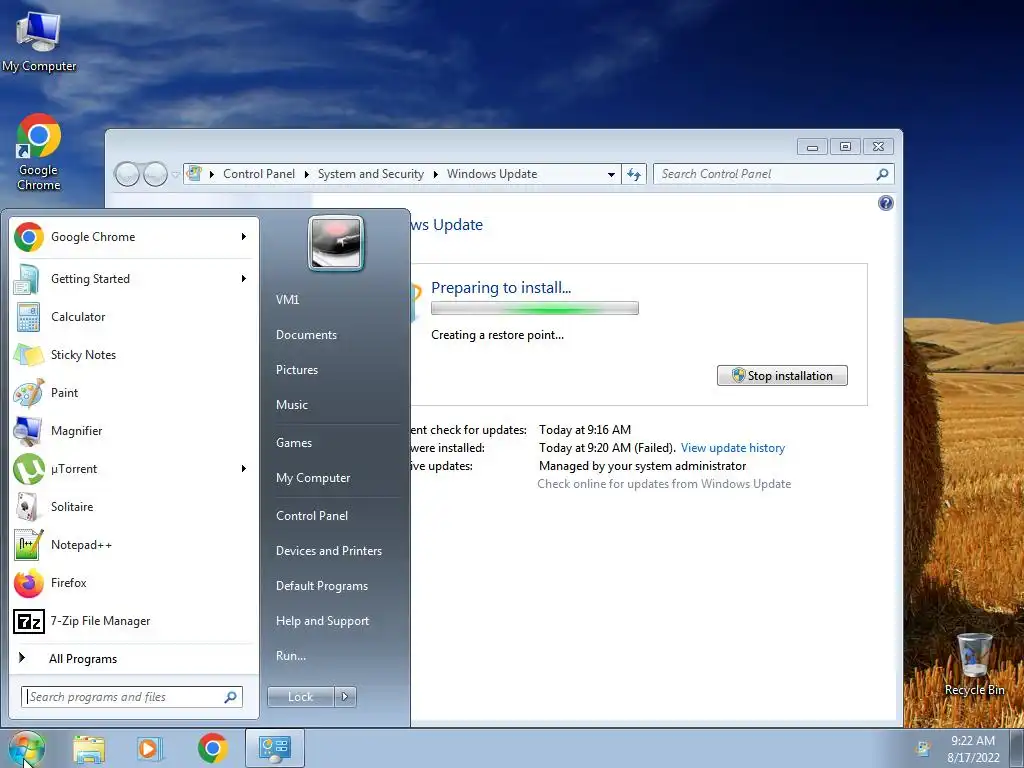Launch 7-Zip File Manager
The height and width of the screenshot is (768, 1024).
131,621
